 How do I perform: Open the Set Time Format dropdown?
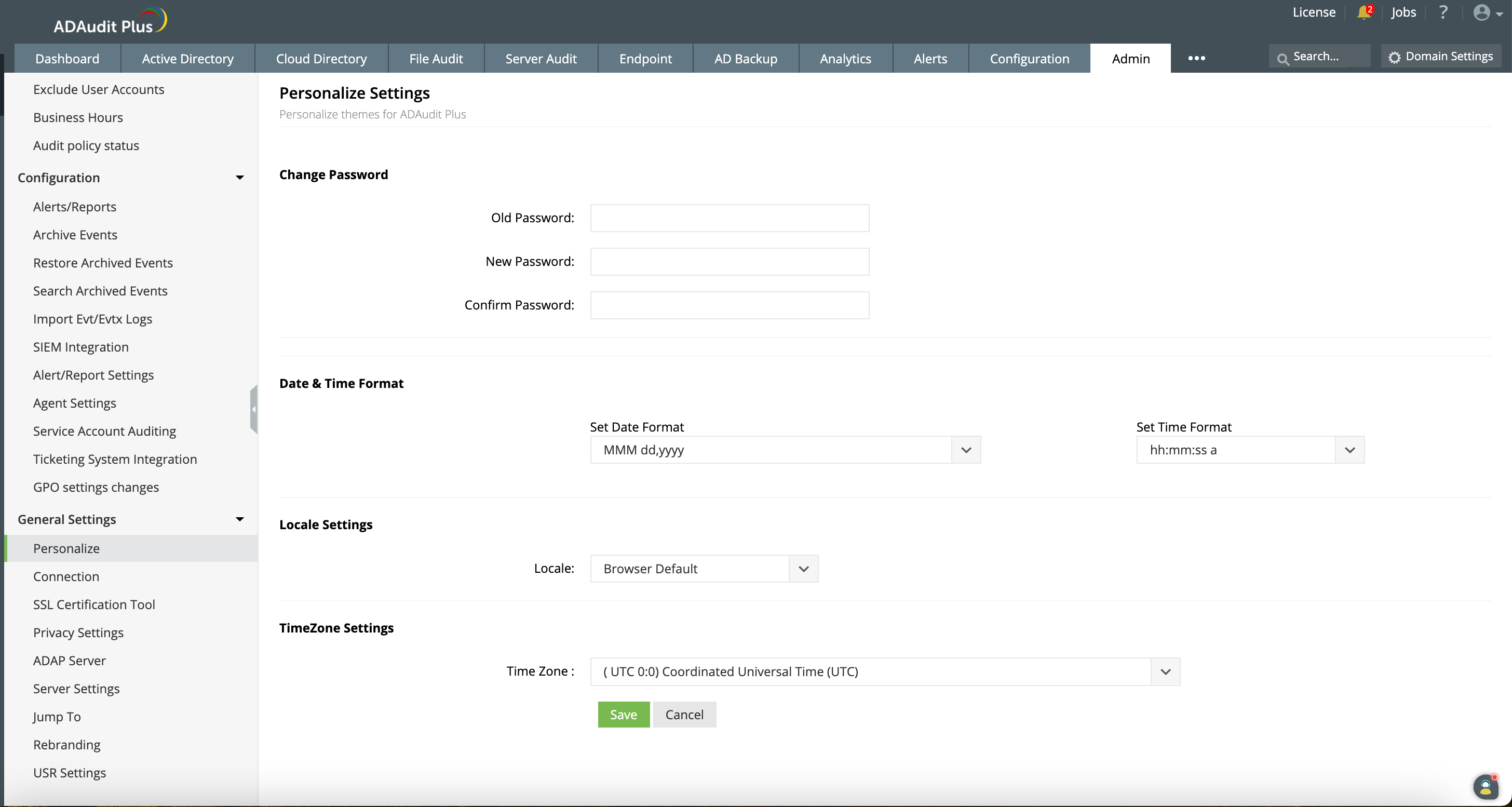point(1349,450)
